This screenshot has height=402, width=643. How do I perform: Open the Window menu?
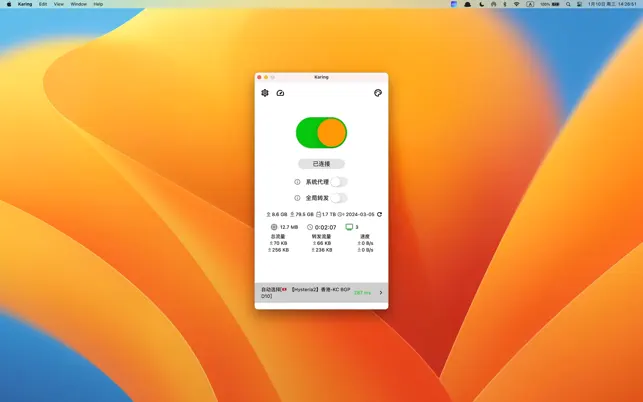[78, 4]
